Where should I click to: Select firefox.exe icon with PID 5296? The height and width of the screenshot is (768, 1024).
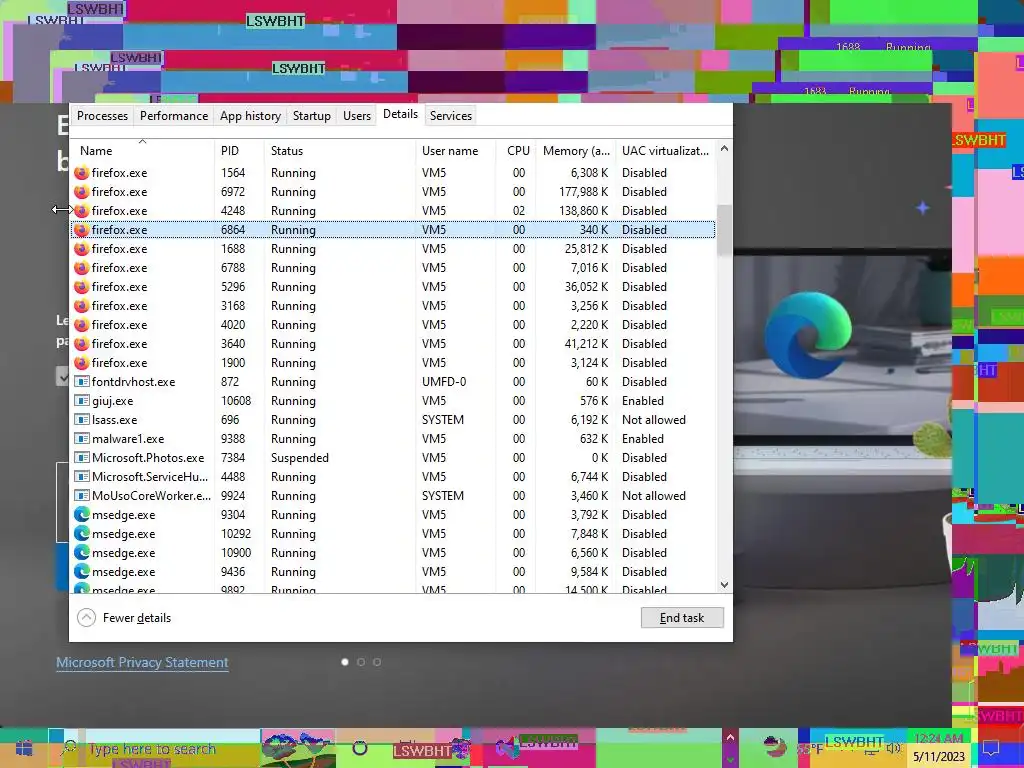pyautogui.click(x=82, y=287)
